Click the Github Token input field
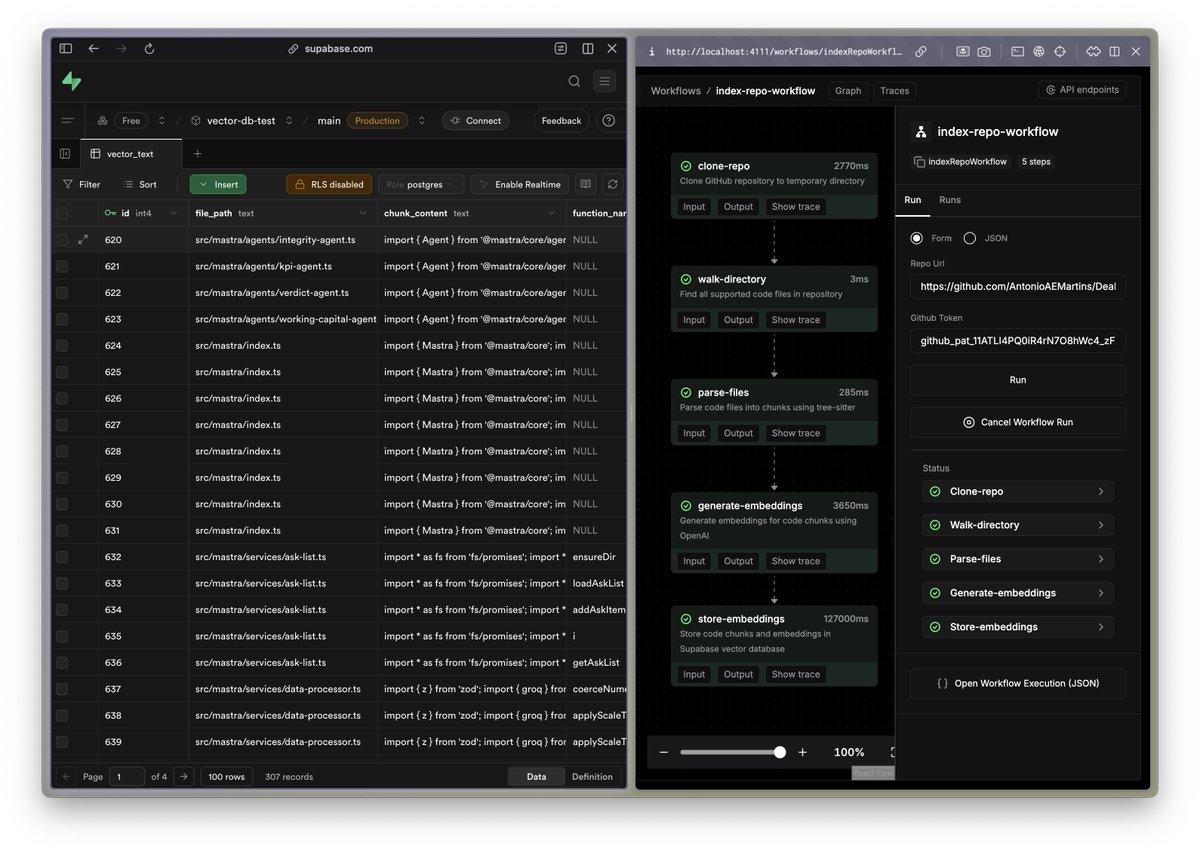This screenshot has height=853, width=1200. [x=1017, y=341]
